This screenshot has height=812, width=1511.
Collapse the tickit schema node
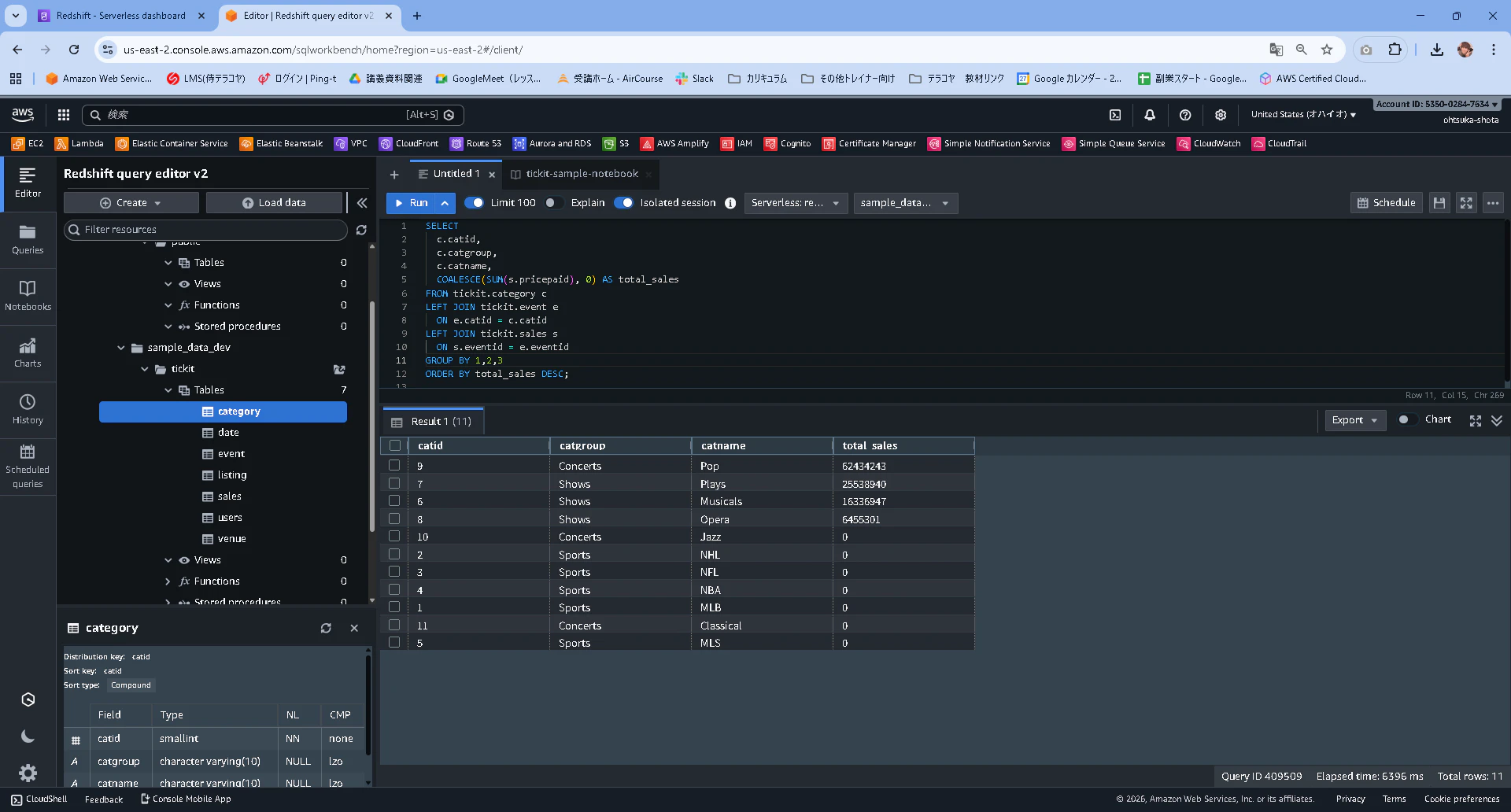pyautogui.click(x=145, y=369)
